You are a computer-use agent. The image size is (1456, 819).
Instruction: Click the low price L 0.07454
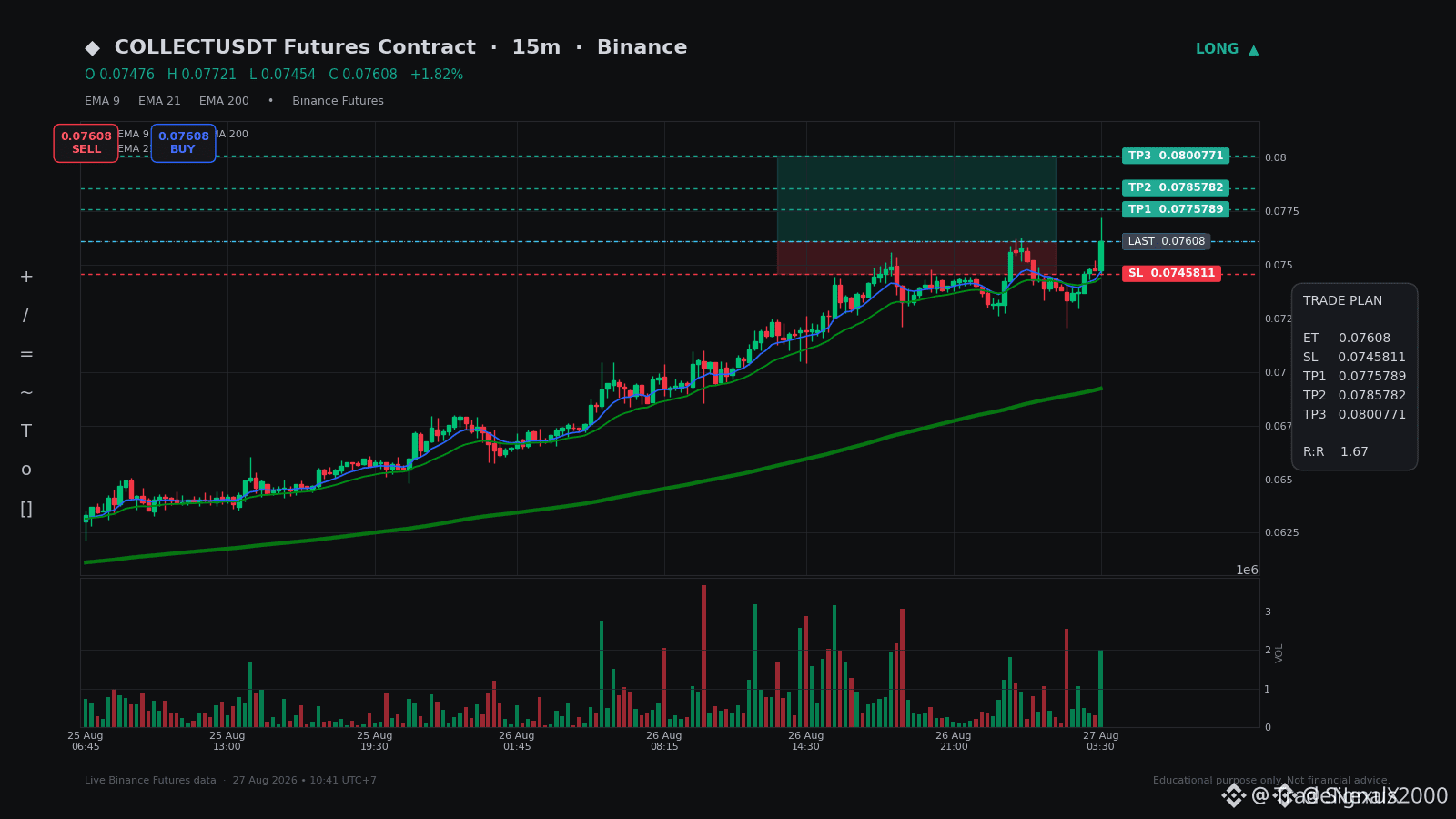[282, 75]
